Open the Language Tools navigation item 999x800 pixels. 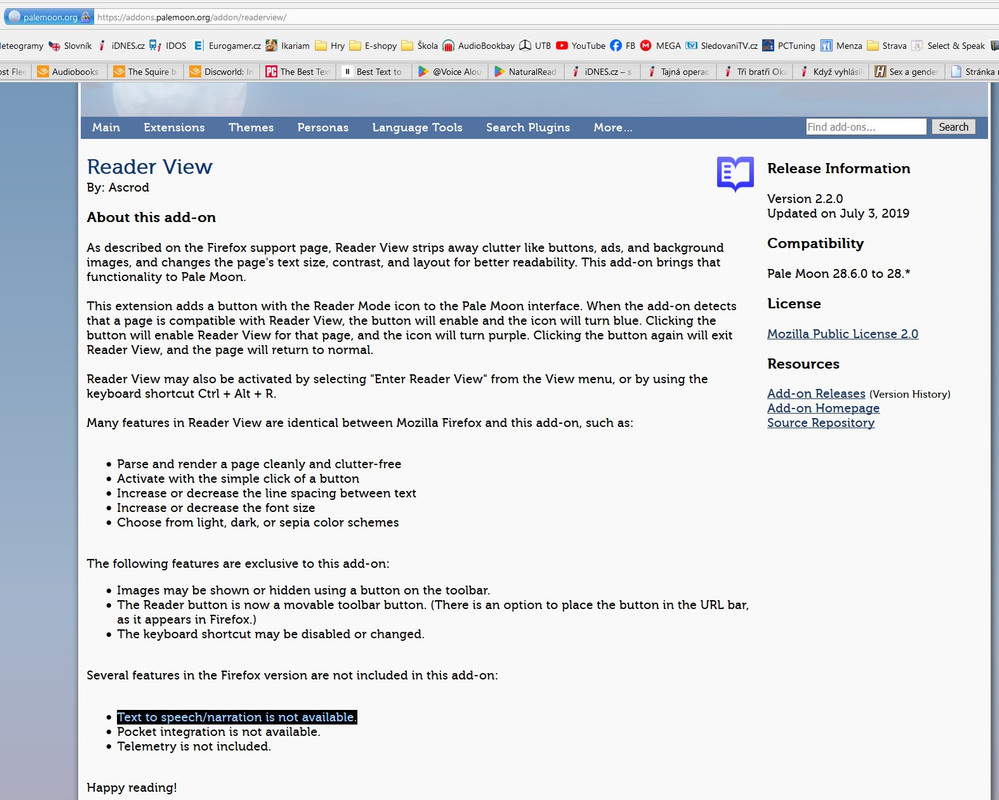coord(417,127)
